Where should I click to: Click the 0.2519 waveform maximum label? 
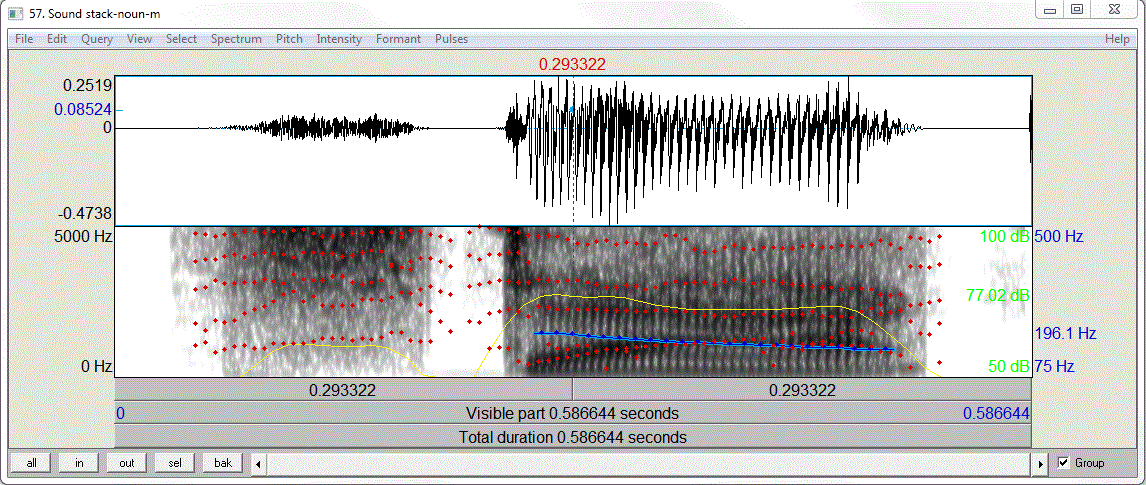(88, 85)
